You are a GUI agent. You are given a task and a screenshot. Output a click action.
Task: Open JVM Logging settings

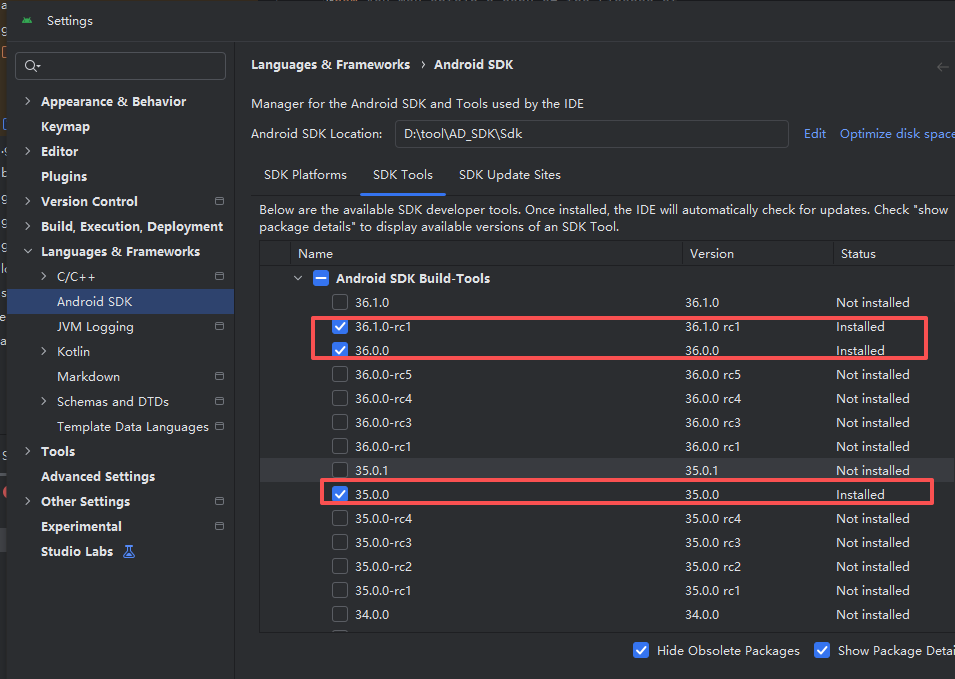tap(95, 326)
